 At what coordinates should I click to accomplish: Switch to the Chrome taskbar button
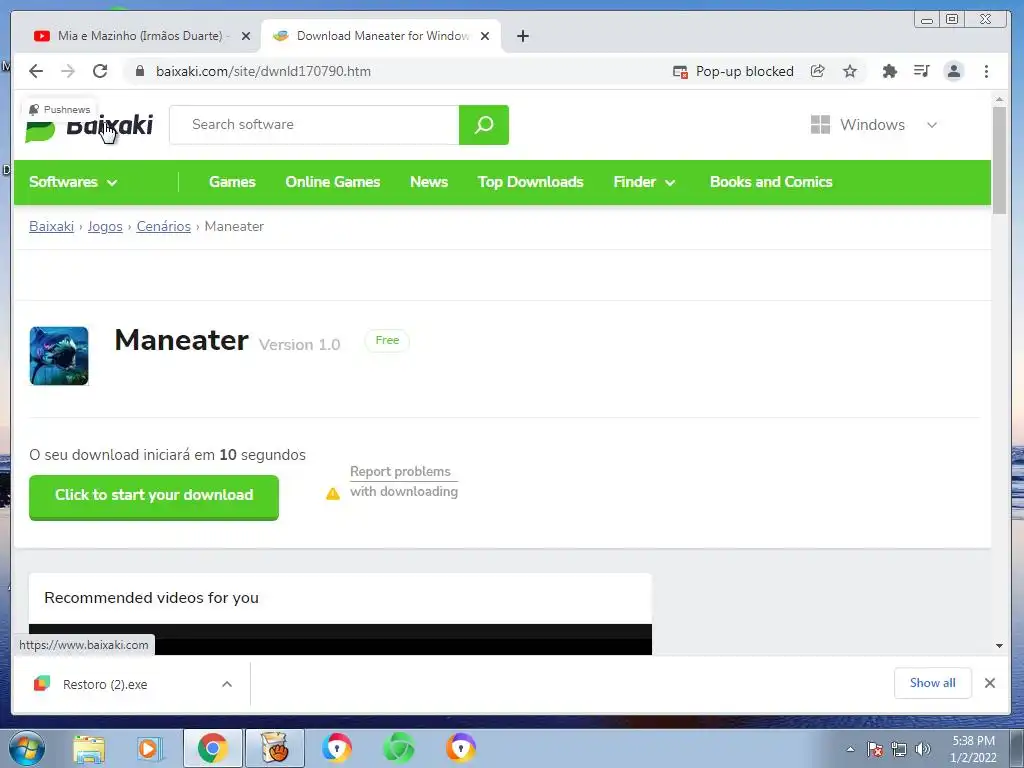213,748
